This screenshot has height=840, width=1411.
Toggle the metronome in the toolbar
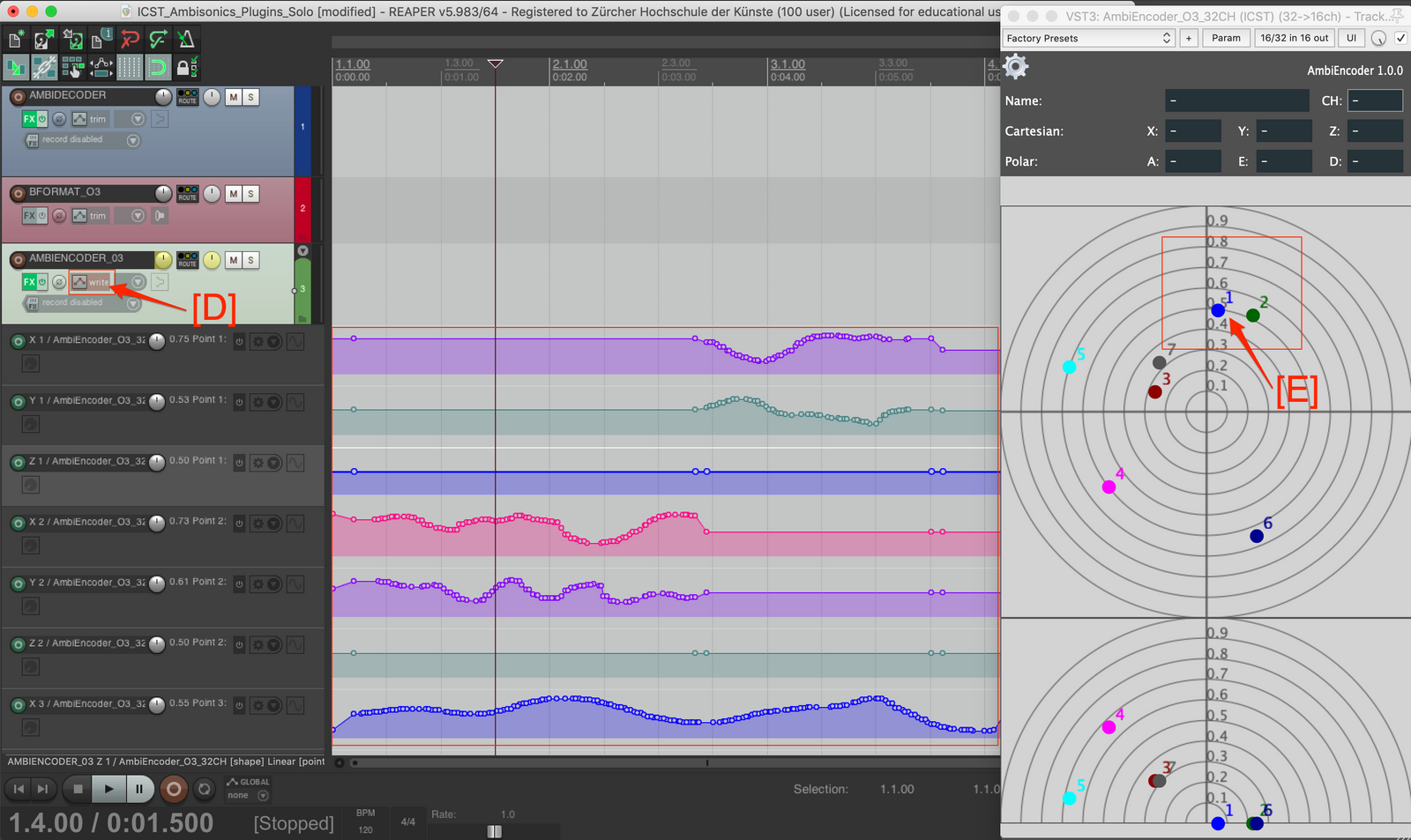pyautogui.click(x=186, y=40)
